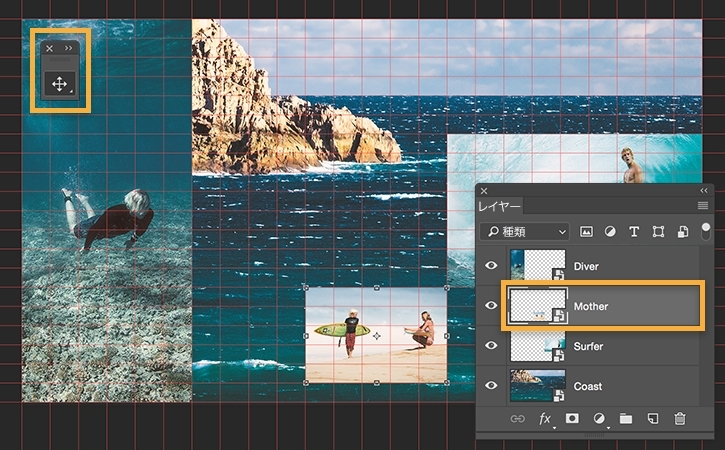Close the floating tools panel
This screenshot has height=450, width=725.
[49, 48]
